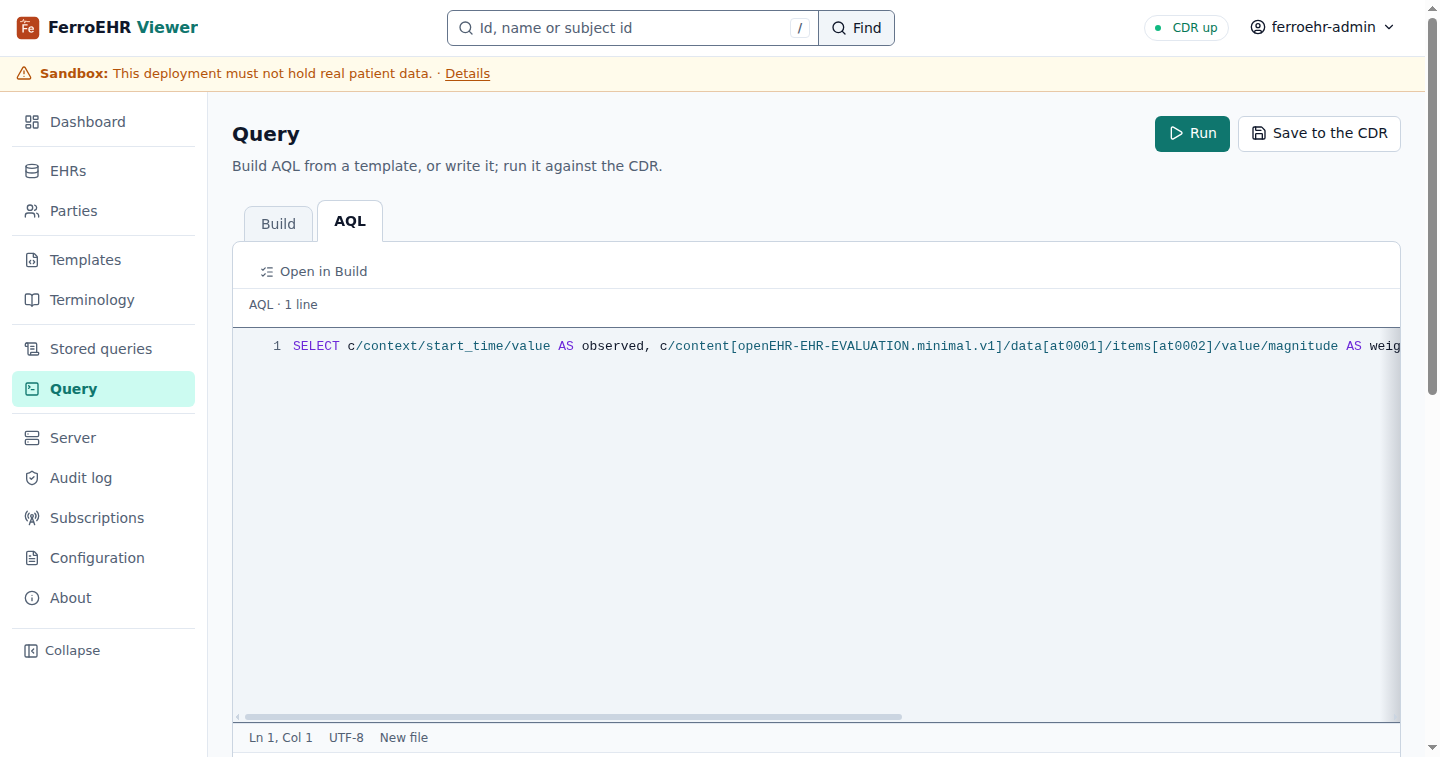The image size is (1440, 757).
Task: Click the Server rack icon
Action: tap(32, 438)
